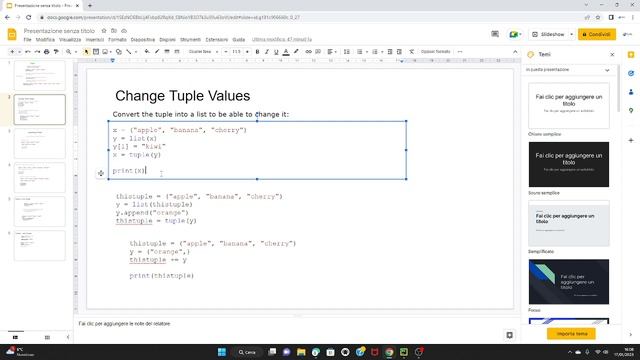Click the move to folder icon
The width and height of the screenshot is (640, 360).
pos(114,31)
